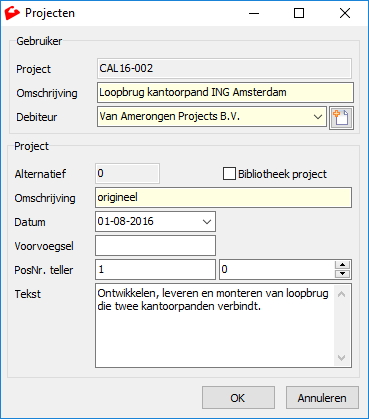Enable the Bibliotheek project checkbox
The image size is (369, 419).
tap(229, 174)
